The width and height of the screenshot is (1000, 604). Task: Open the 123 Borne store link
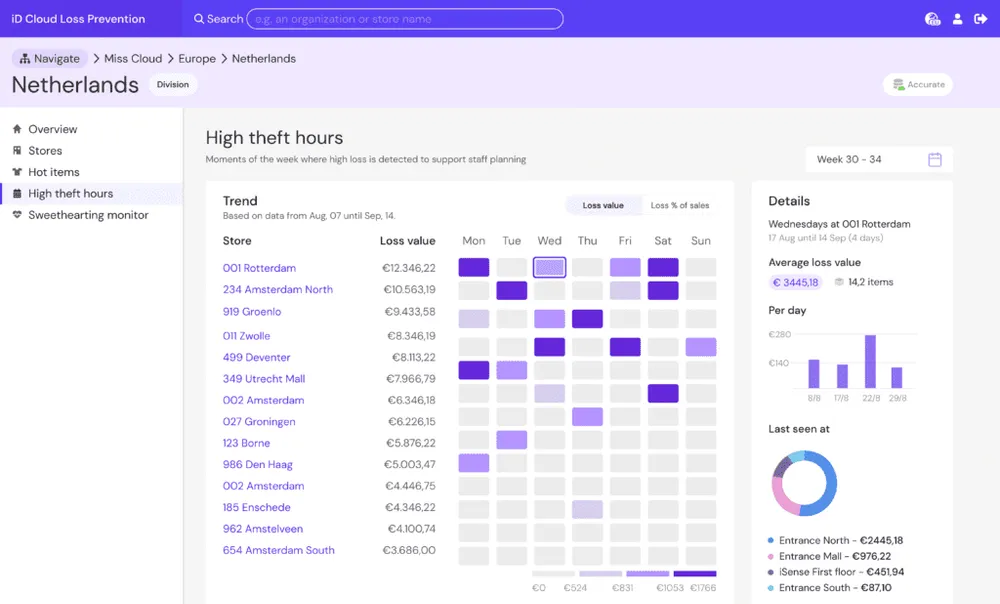coord(246,443)
